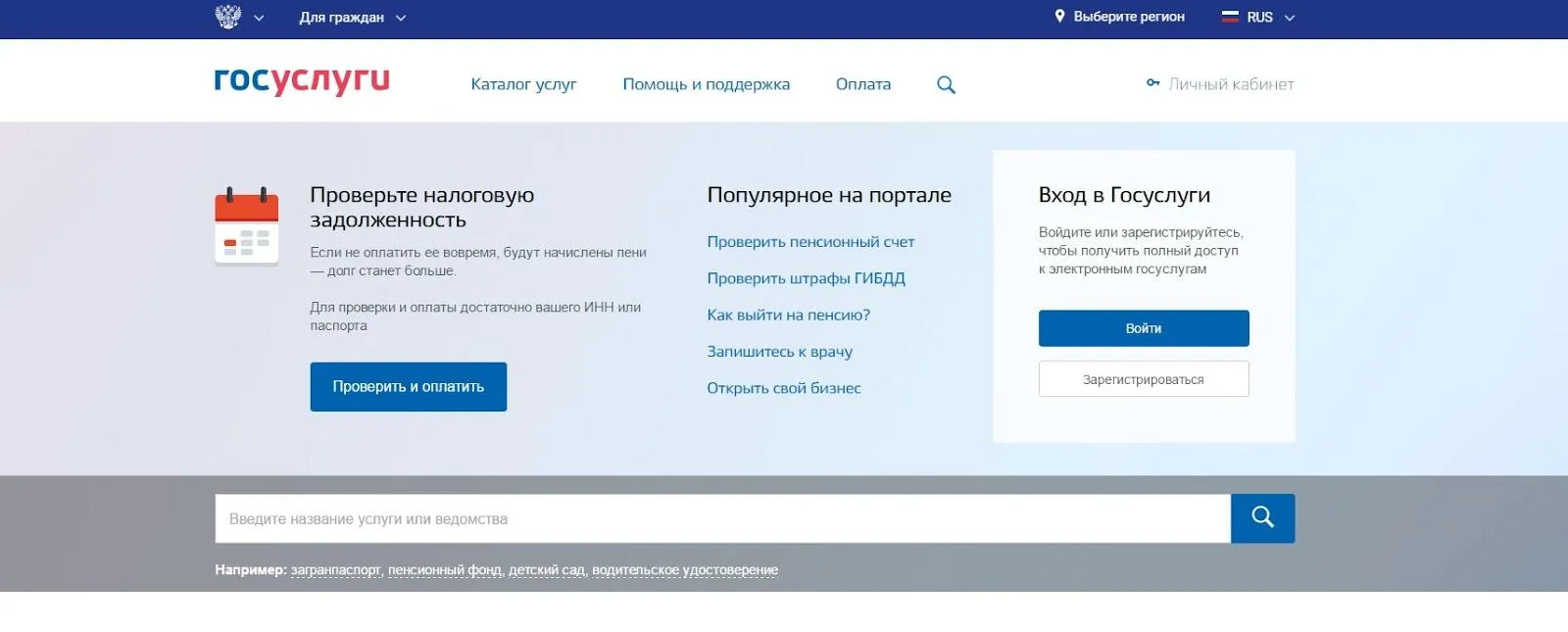1568x632 pixels.
Task: Open the 'Оплата' menu item
Action: tap(863, 84)
